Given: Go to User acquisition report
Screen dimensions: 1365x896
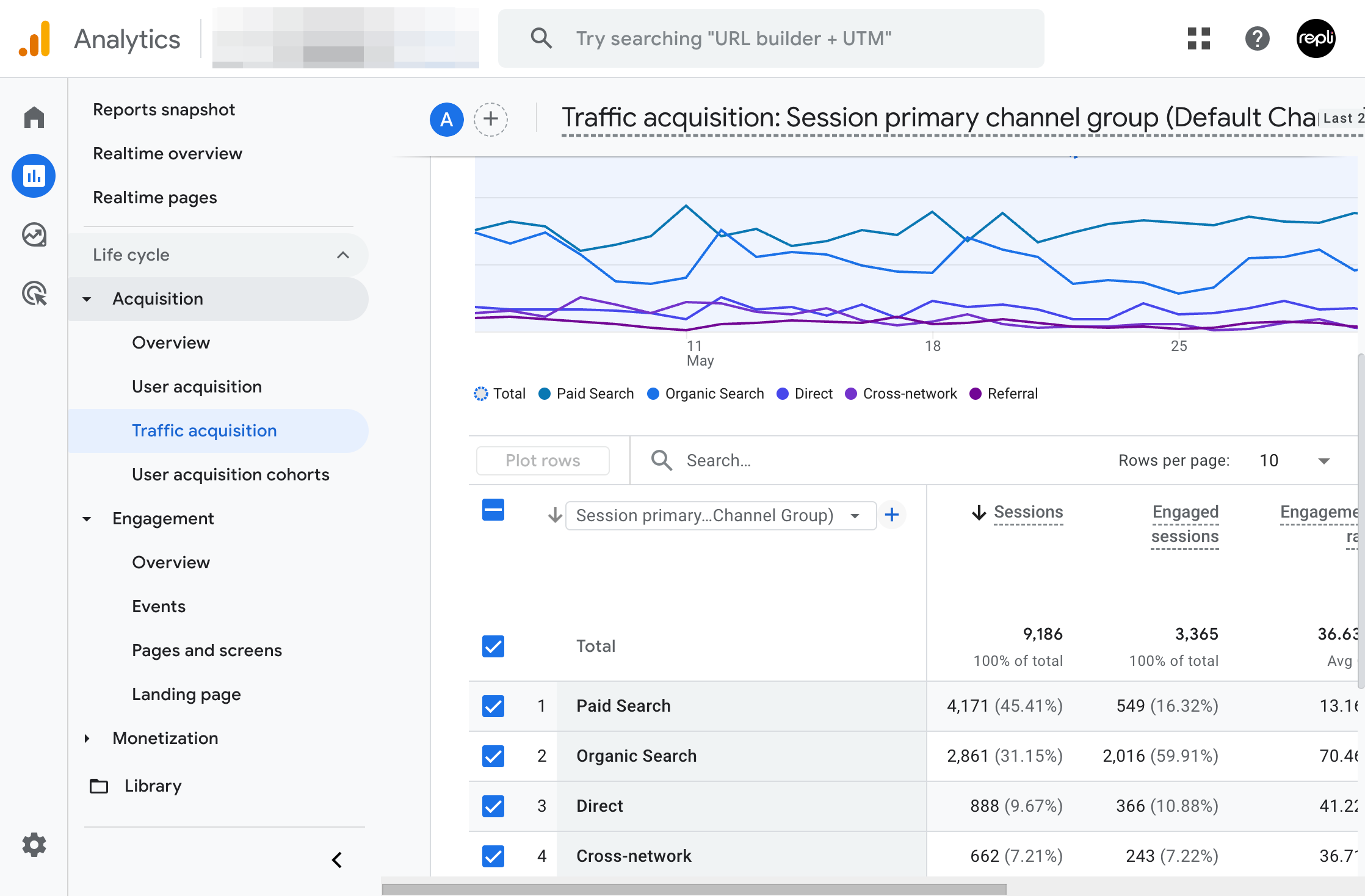Looking at the screenshot, I should click(197, 387).
